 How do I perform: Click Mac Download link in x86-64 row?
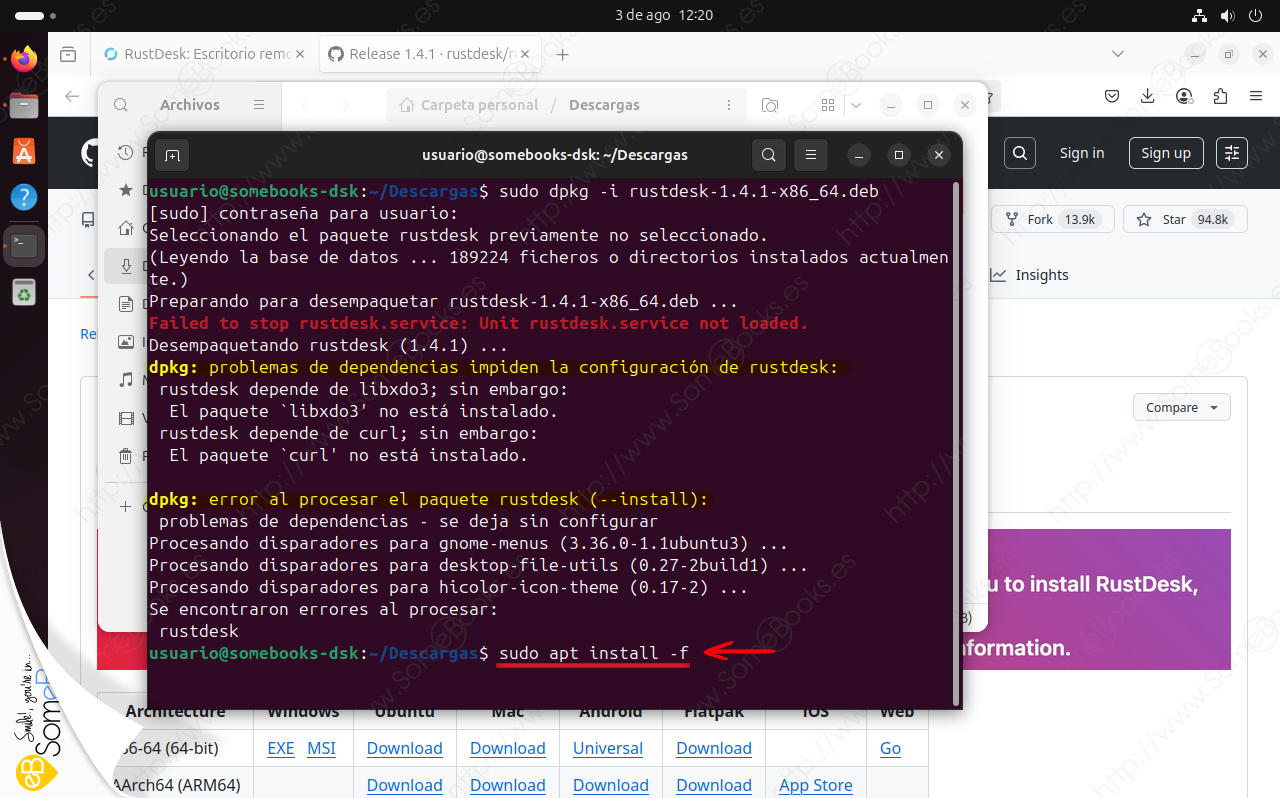[x=508, y=748]
